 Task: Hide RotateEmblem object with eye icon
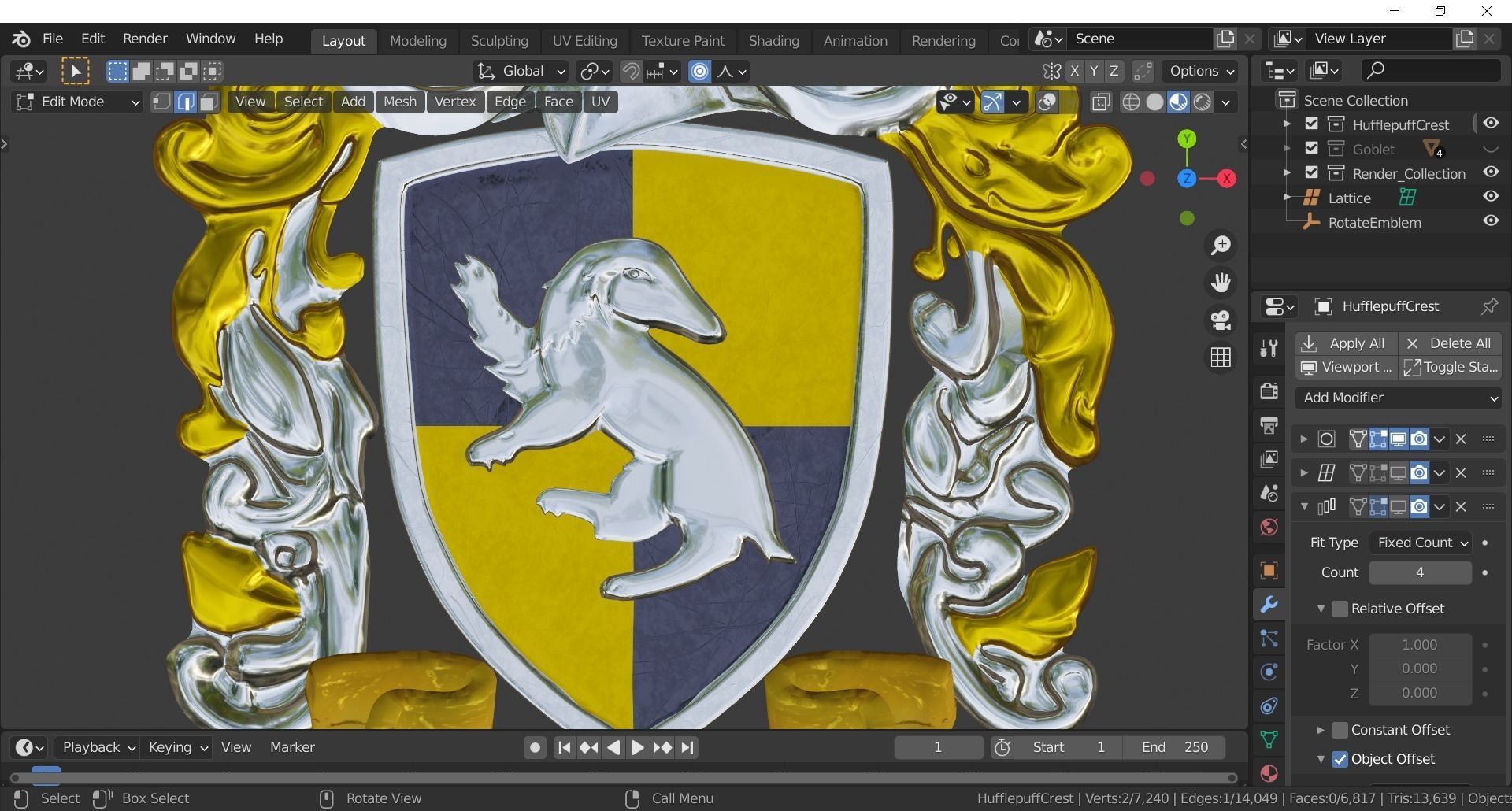1490,221
